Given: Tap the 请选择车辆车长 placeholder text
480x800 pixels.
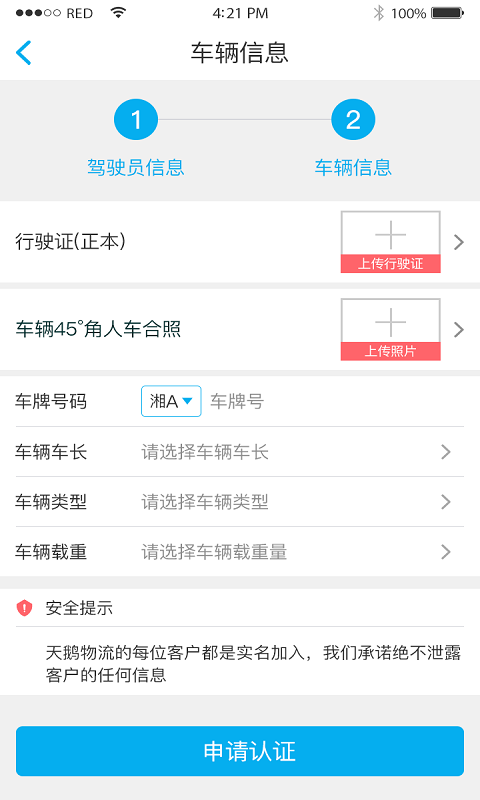Looking at the screenshot, I should pos(205,452).
